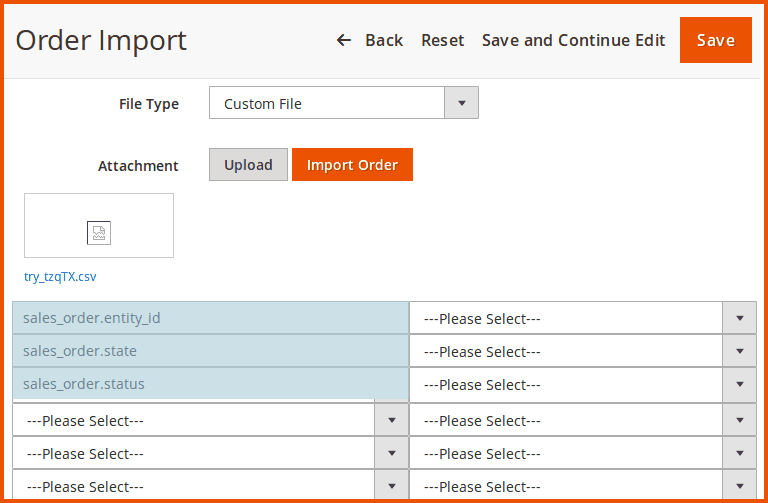Reset the order import form
This screenshot has height=503, width=768.
coord(443,40)
